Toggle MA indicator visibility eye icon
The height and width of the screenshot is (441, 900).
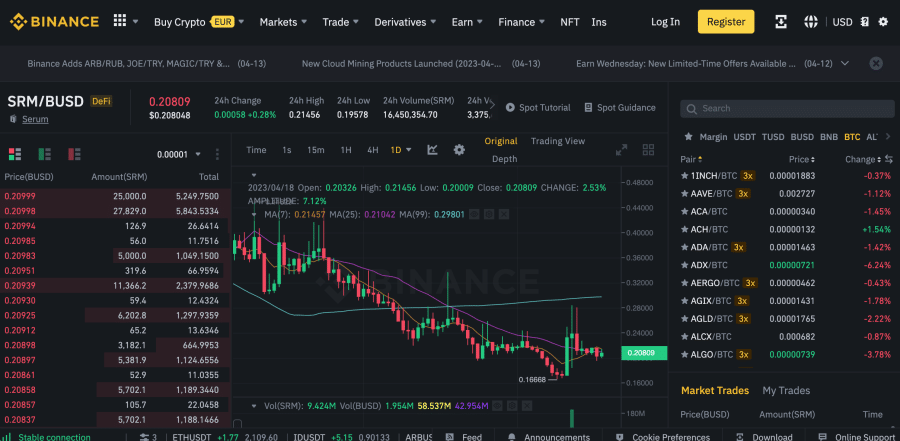474,214
